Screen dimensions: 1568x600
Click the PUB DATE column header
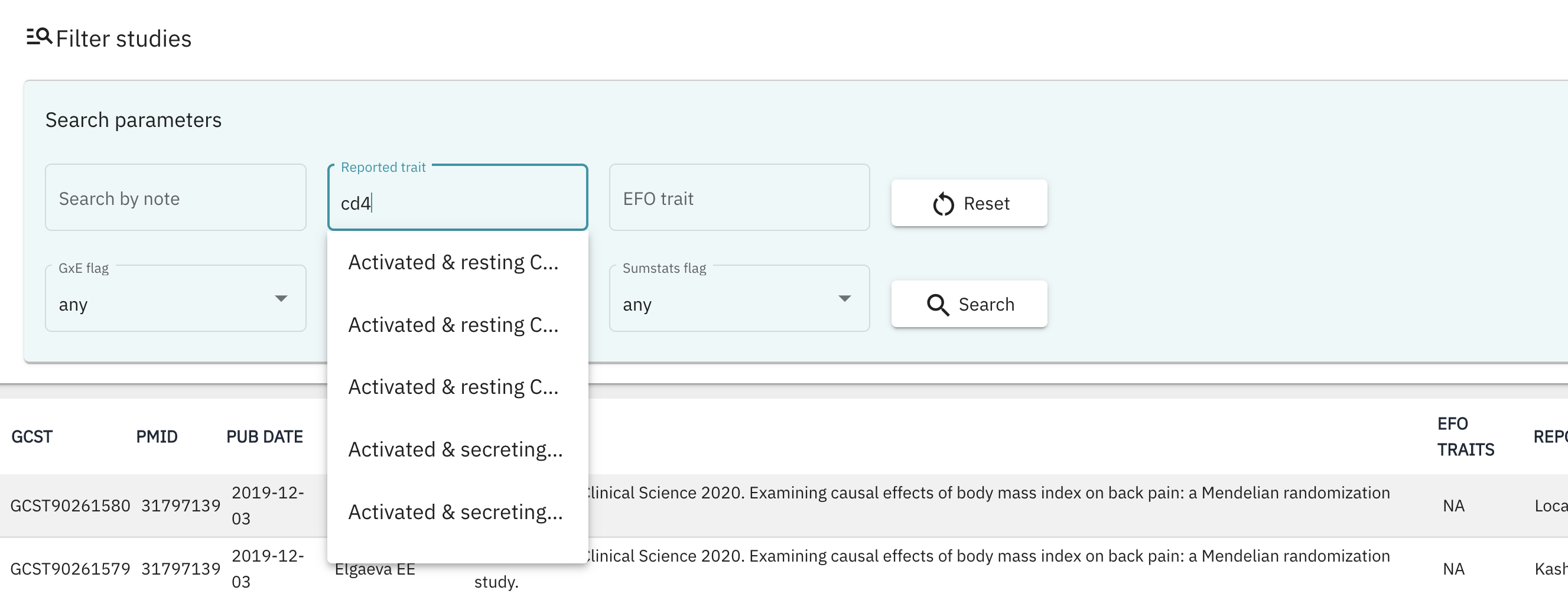pyautogui.click(x=264, y=436)
